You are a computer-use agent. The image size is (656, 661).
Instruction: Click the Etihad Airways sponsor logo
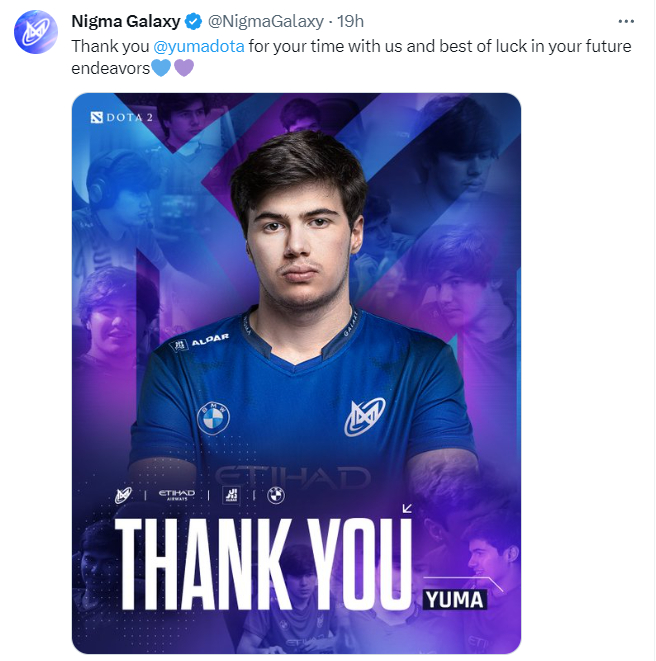coord(177,495)
